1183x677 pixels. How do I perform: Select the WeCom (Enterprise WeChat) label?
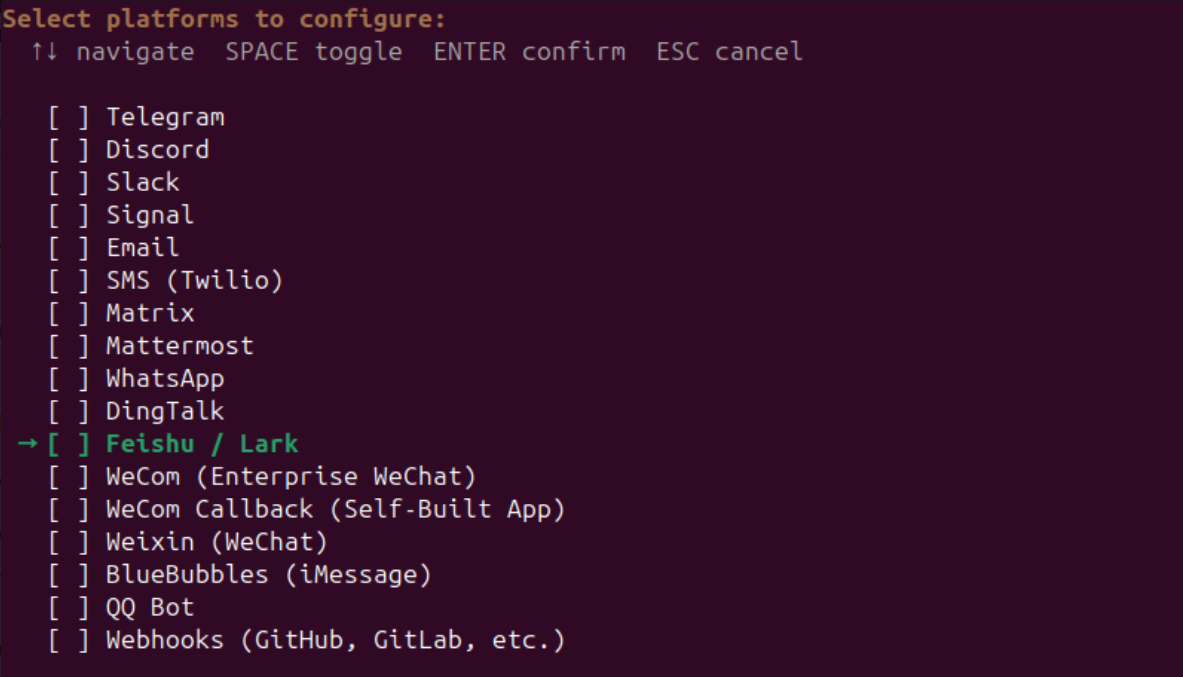click(x=291, y=477)
